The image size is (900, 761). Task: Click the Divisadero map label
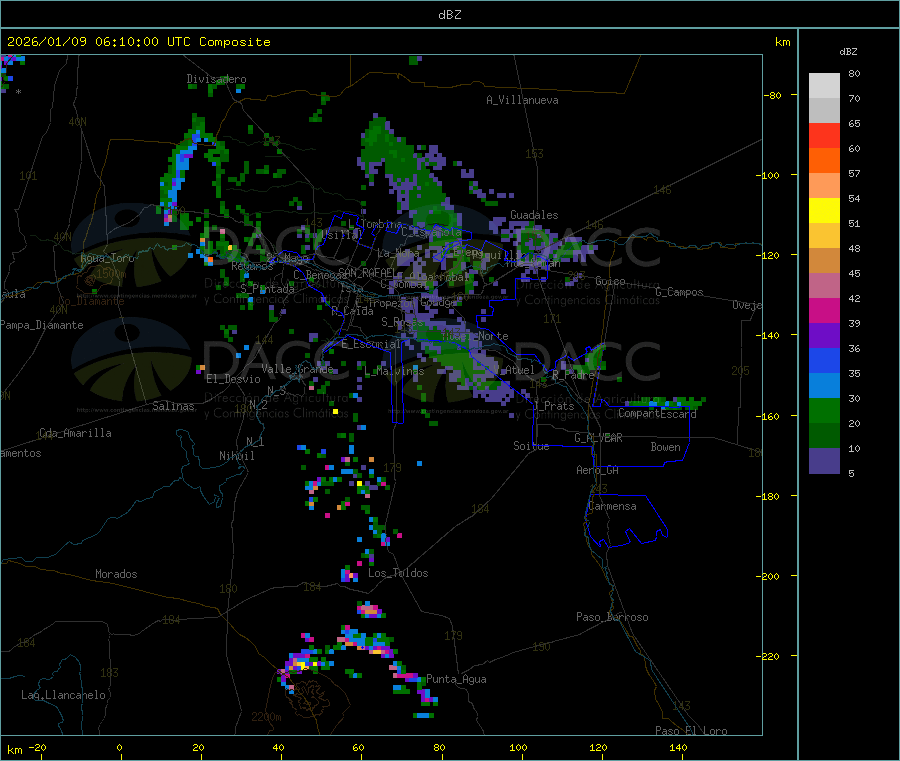pyautogui.click(x=216, y=79)
